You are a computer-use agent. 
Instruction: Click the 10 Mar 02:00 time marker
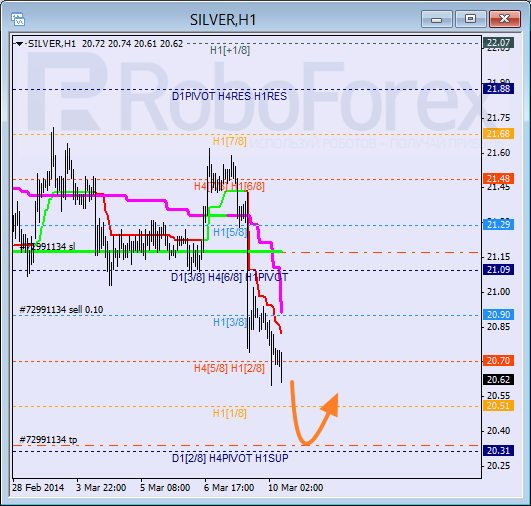coord(296,488)
